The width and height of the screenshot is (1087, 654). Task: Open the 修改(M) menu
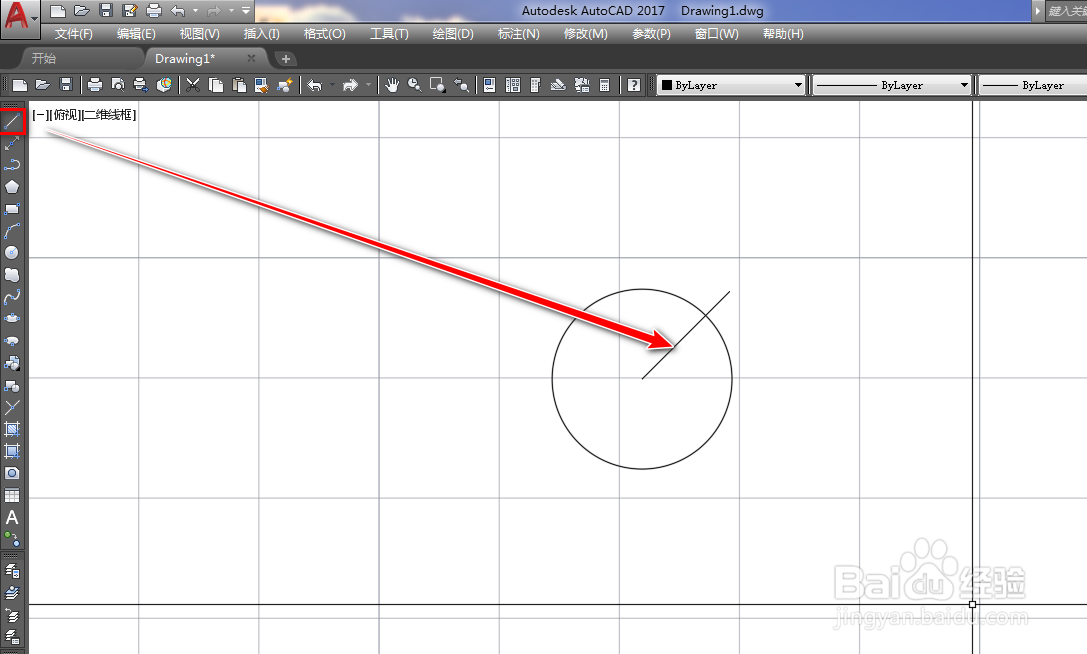(586, 33)
